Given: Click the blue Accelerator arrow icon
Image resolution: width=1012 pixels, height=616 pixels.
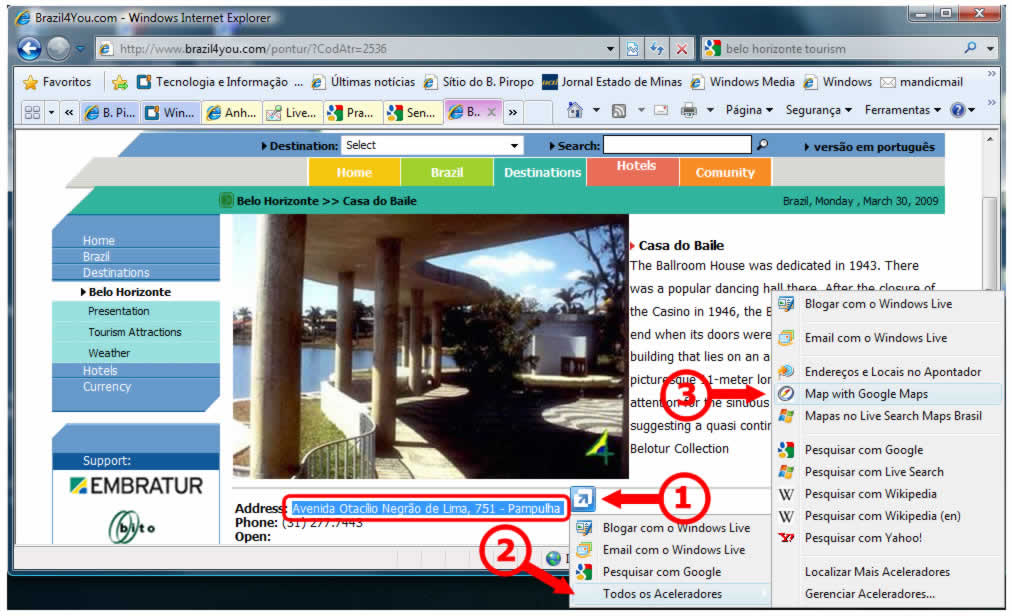Looking at the screenshot, I should pyautogui.click(x=583, y=498).
